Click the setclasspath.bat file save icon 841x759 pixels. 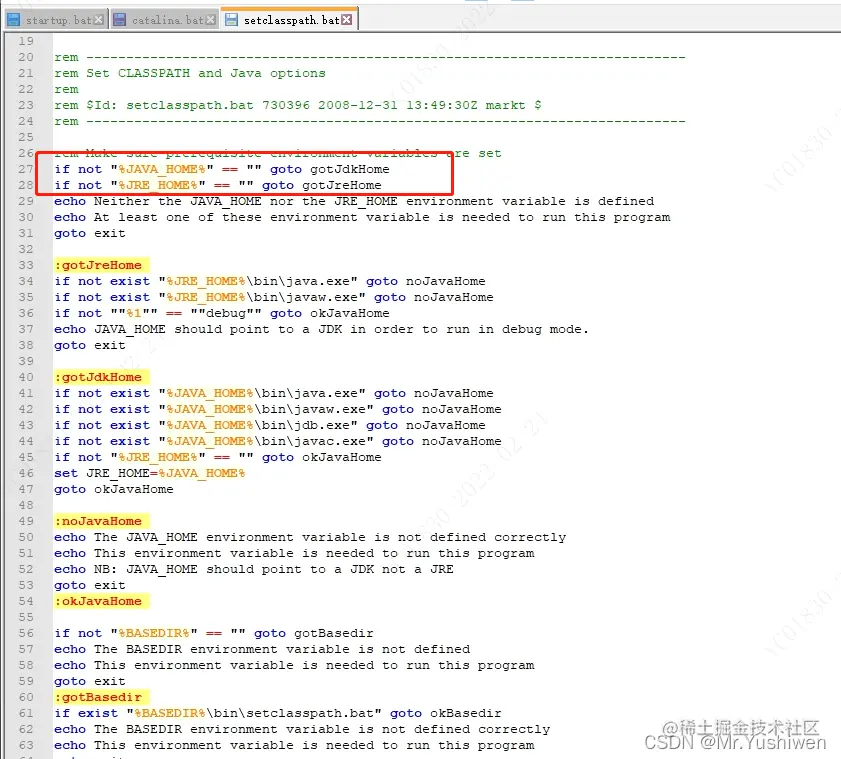pyautogui.click(x=231, y=20)
